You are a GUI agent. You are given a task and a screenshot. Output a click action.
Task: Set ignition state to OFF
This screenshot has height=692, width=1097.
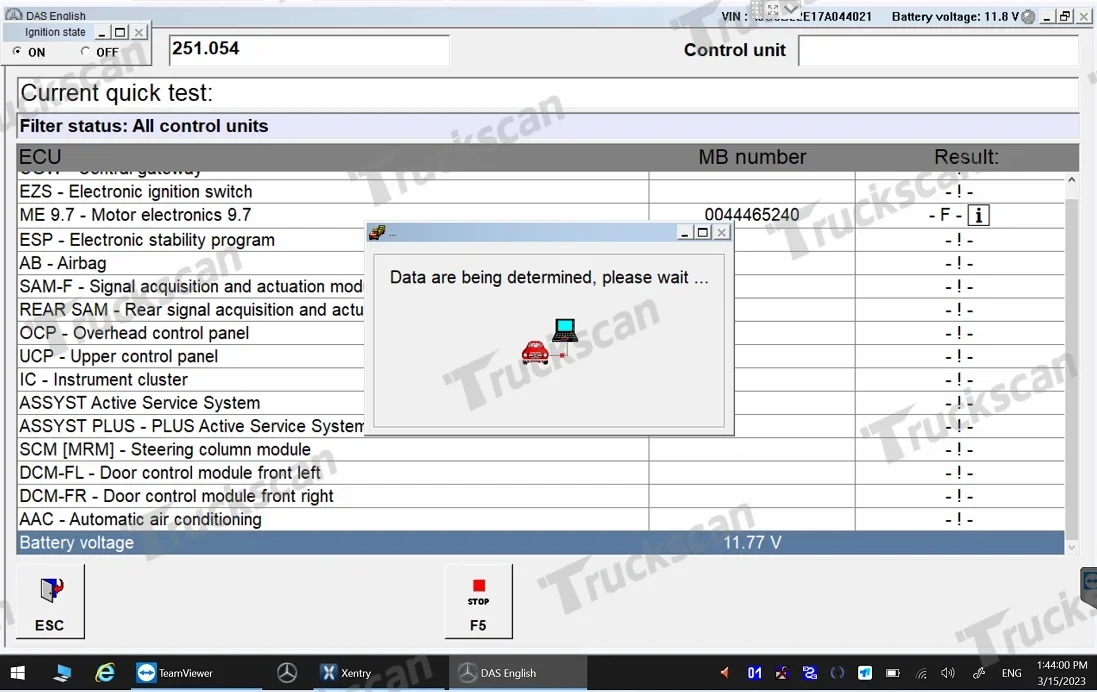(85, 51)
